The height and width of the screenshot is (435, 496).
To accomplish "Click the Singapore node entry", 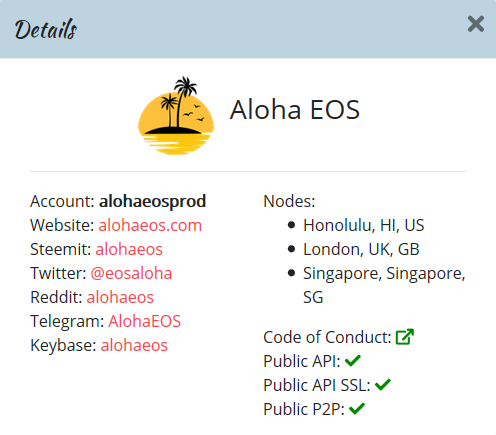I will pos(384,285).
